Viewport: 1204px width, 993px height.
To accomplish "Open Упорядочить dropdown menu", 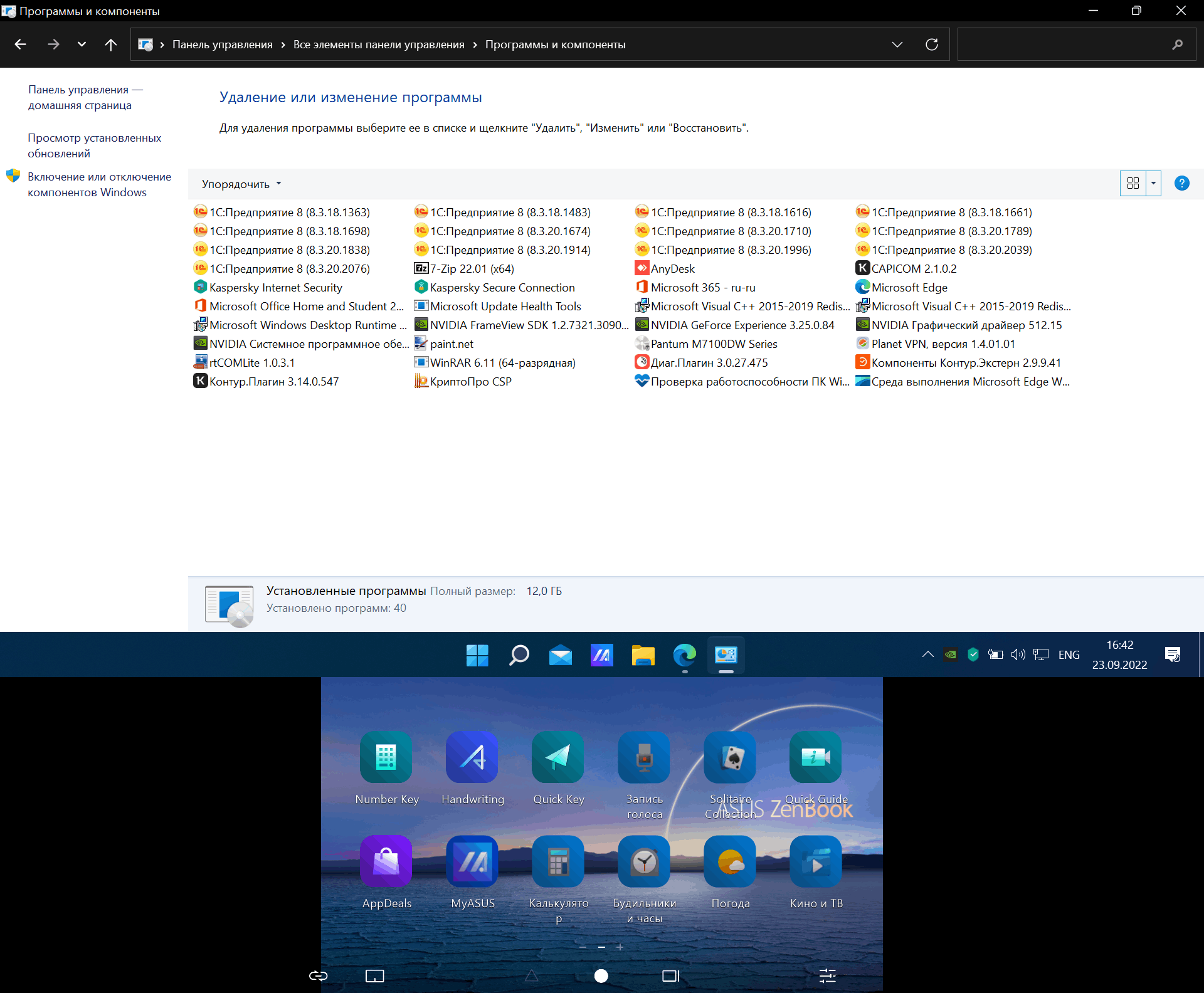I will (x=241, y=184).
